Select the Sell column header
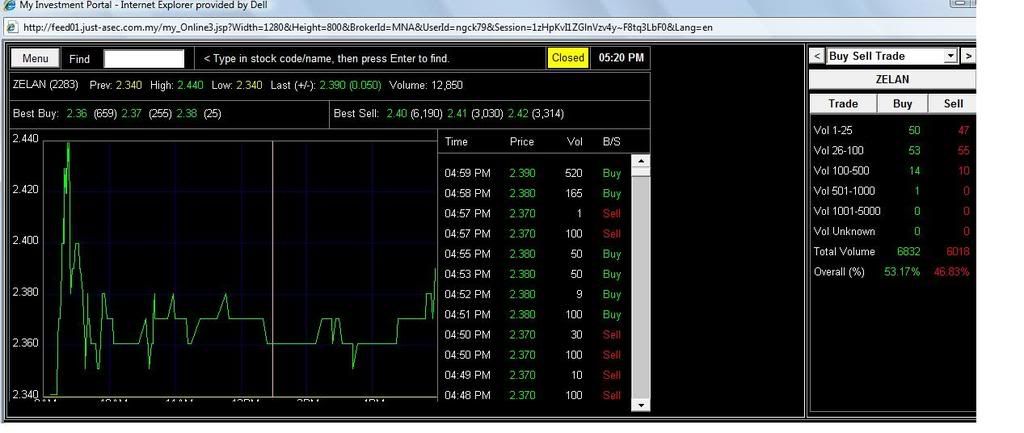 [x=953, y=103]
